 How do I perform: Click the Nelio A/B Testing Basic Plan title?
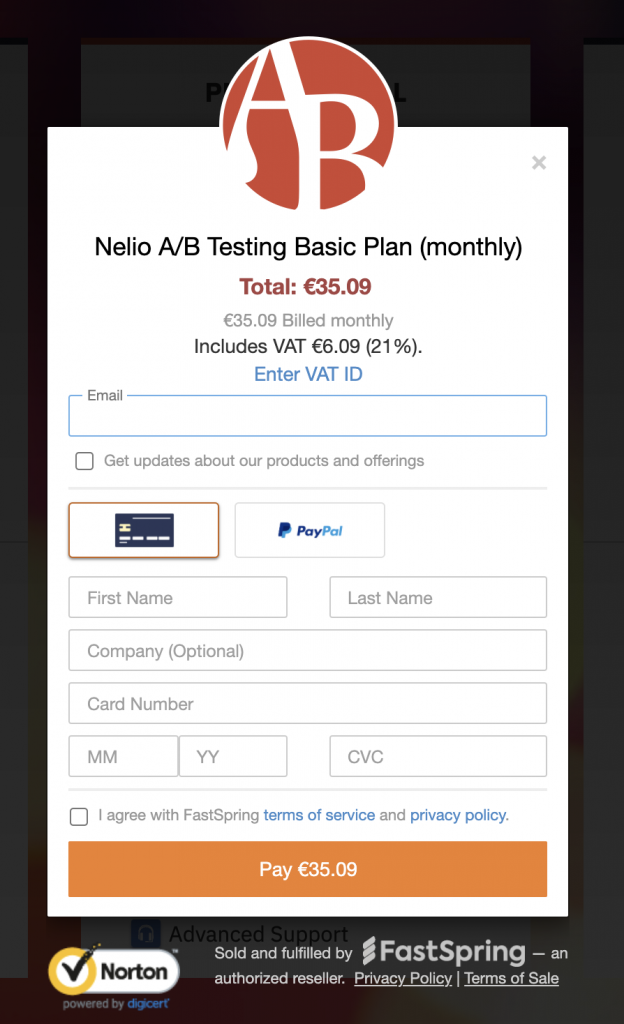[308, 247]
